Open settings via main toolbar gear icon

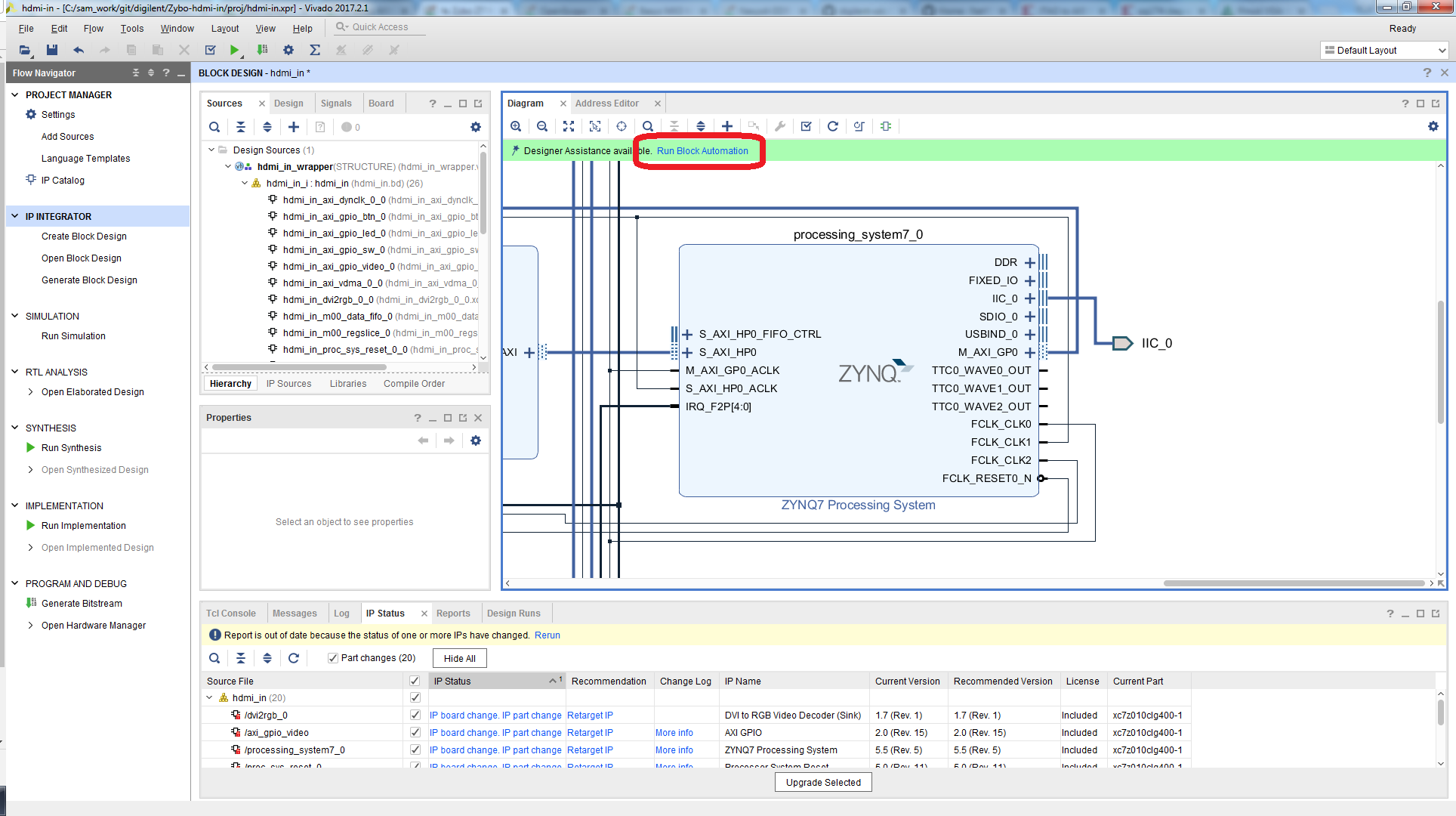pos(288,50)
